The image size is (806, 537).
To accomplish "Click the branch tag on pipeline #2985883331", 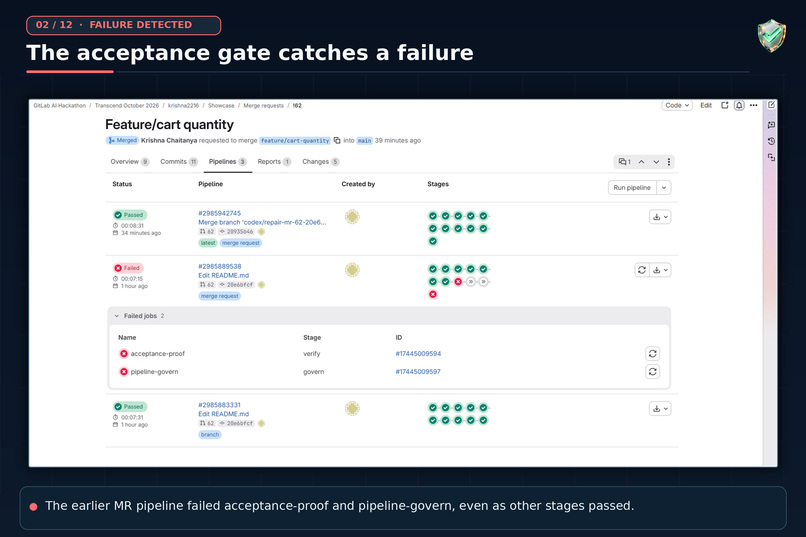I will (x=210, y=435).
